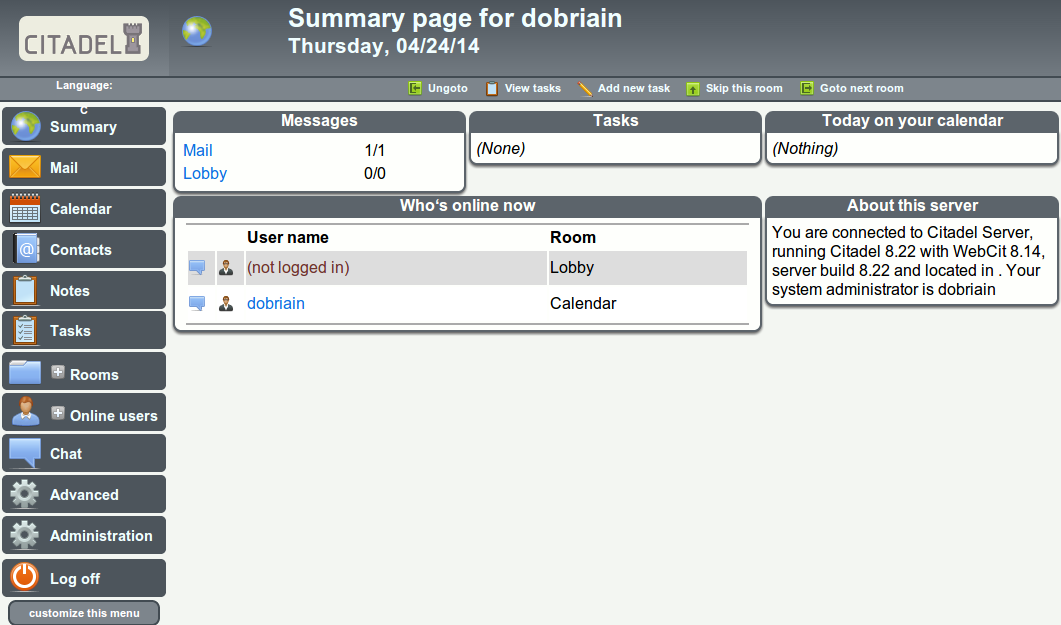The image size is (1061, 625).
Task: Click the View tasks link text
Action: coord(533,89)
